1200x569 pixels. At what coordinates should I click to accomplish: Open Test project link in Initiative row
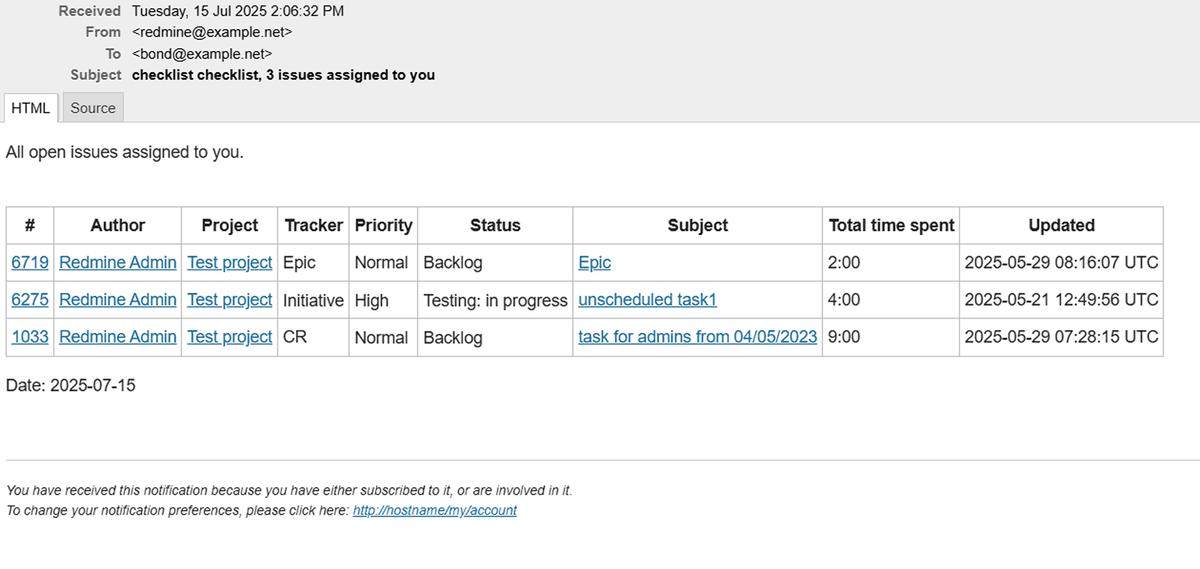(x=230, y=299)
